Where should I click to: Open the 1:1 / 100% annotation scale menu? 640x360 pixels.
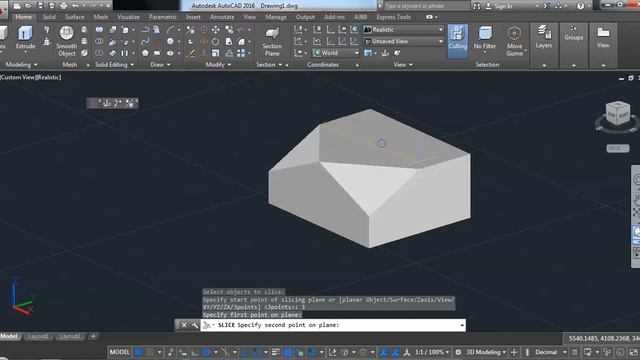click(432, 352)
